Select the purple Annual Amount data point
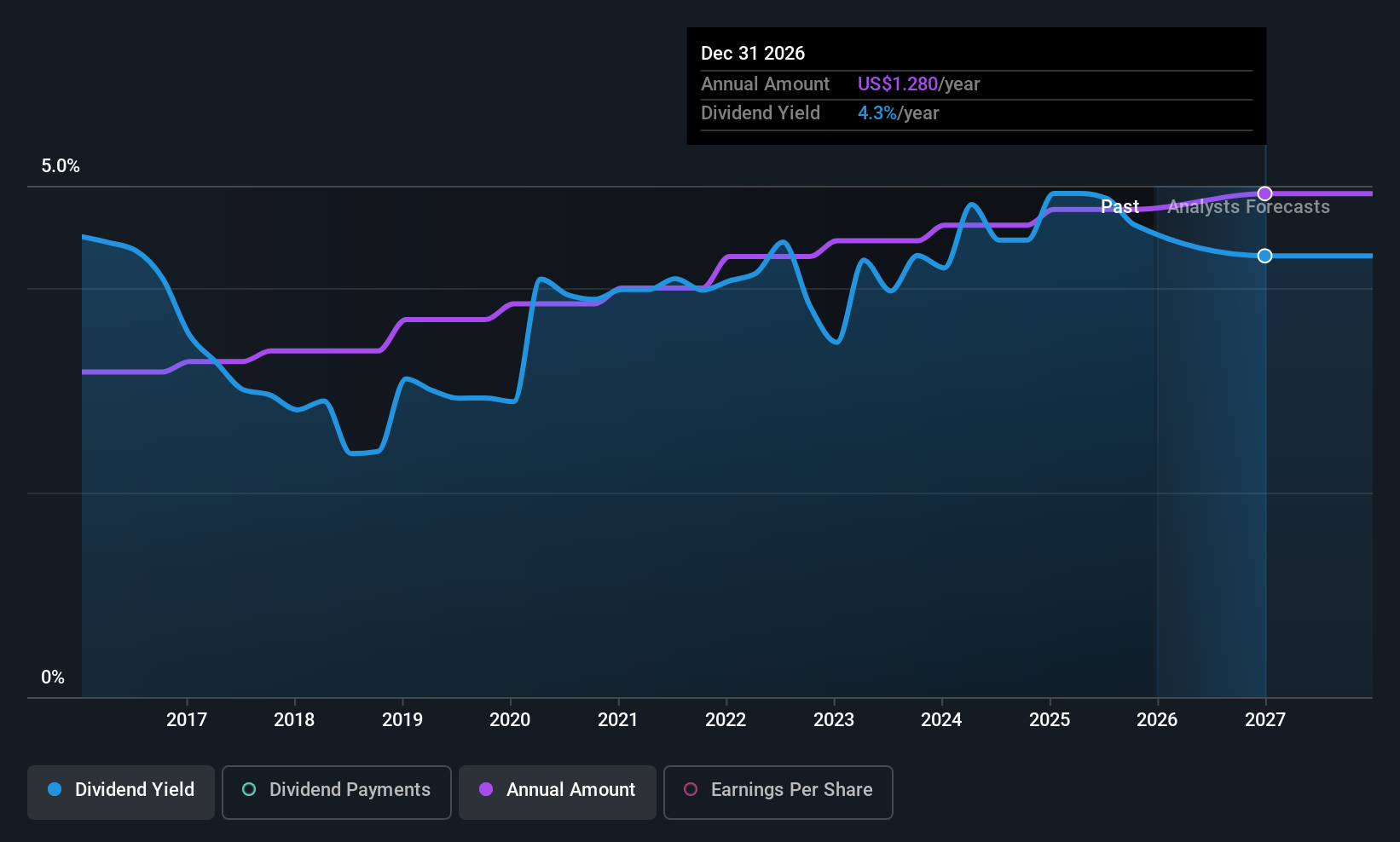 pyautogui.click(x=1265, y=193)
